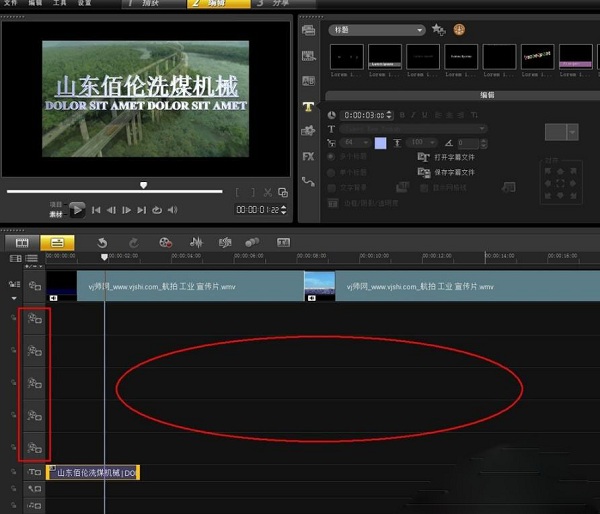
Task: Click 保存字幕文件 button
Action: tap(446, 173)
